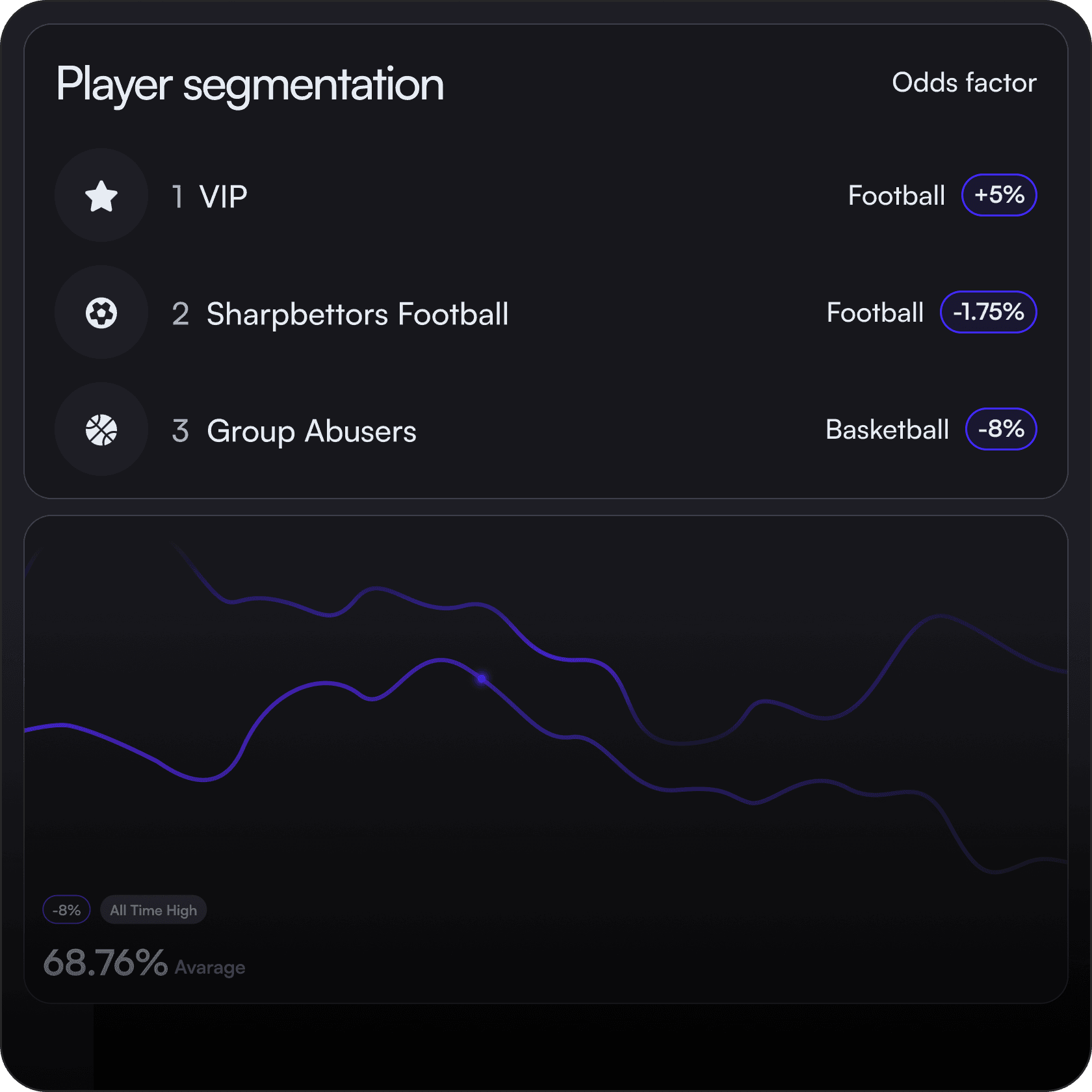This screenshot has height=1092, width=1092.
Task: Click Football label in Sharpbettors row
Action: point(875,313)
